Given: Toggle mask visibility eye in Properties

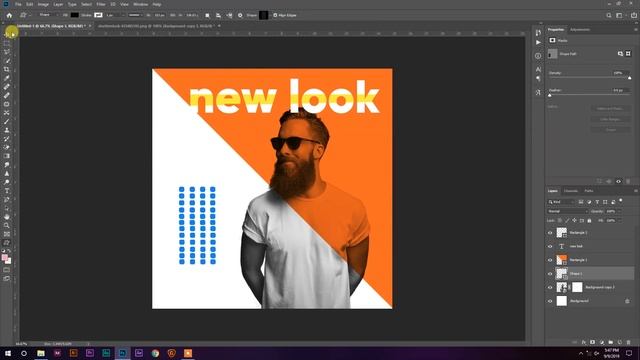Looking at the screenshot, I should click(x=618, y=181).
